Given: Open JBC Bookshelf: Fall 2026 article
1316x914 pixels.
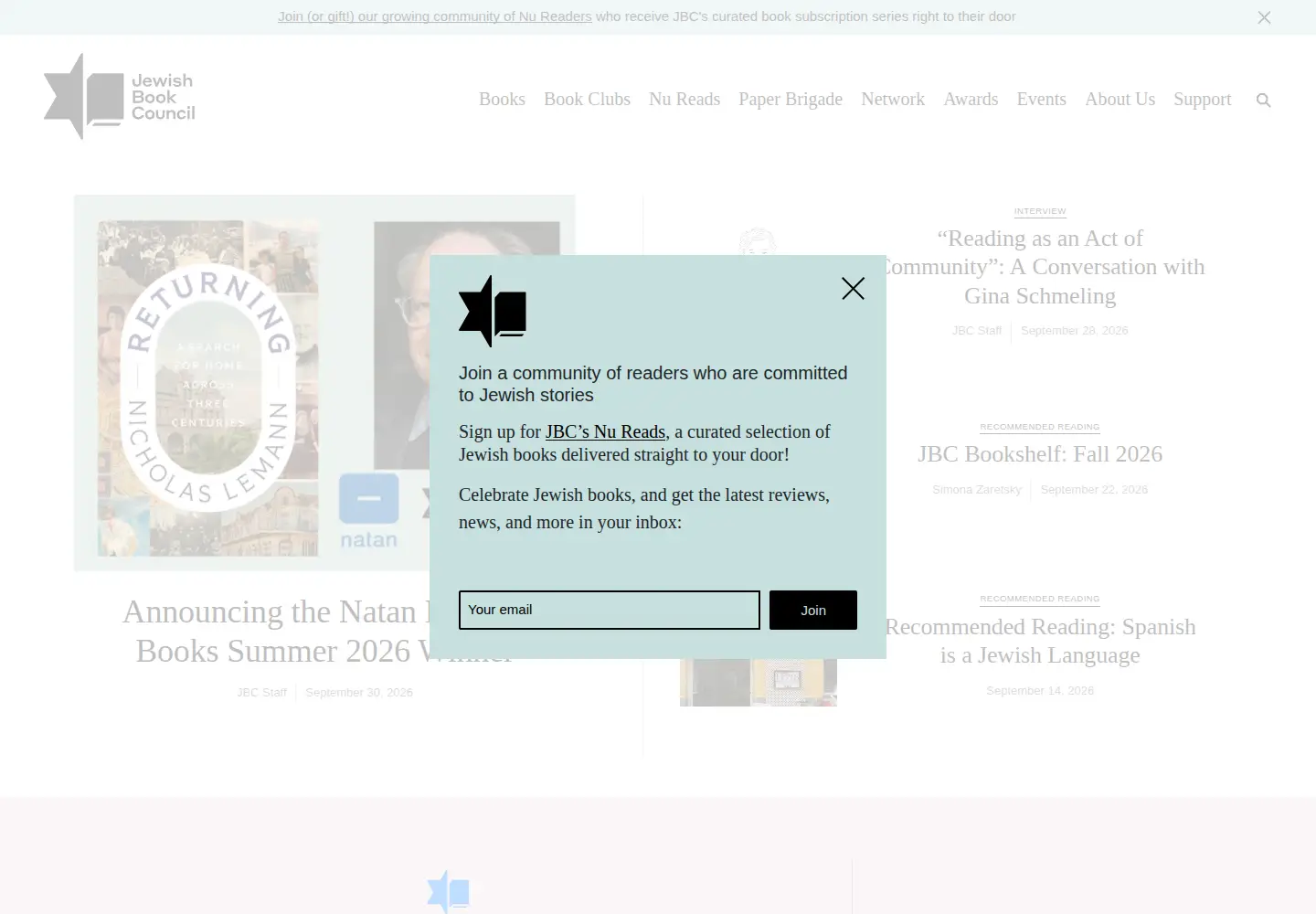Looking at the screenshot, I should (1040, 454).
